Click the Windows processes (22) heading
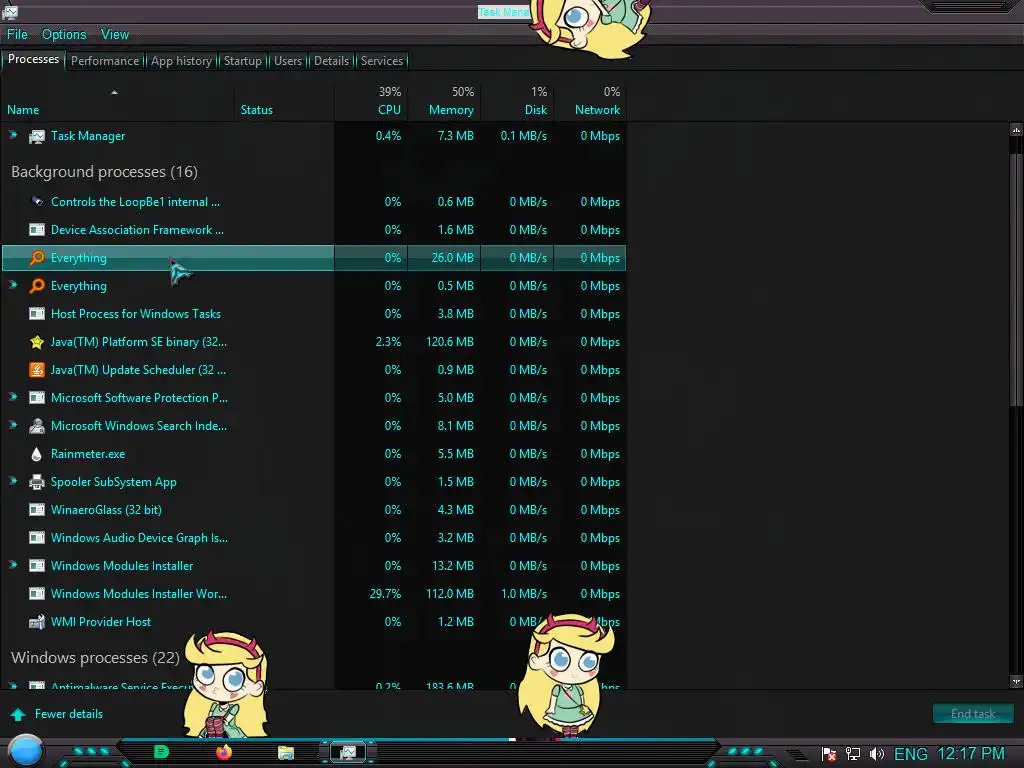The image size is (1024, 768). coord(95,658)
